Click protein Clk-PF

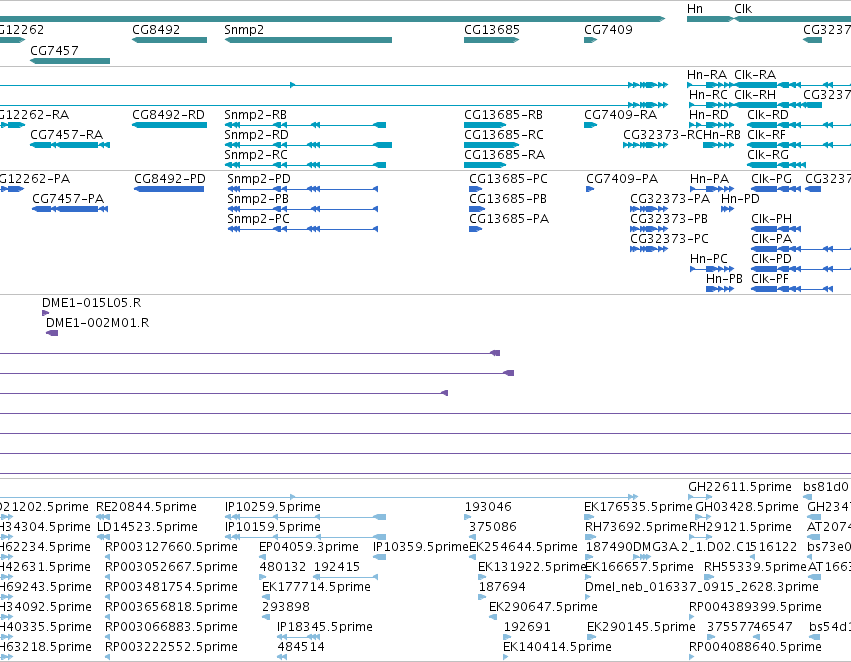pyautogui.click(x=770, y=279)
